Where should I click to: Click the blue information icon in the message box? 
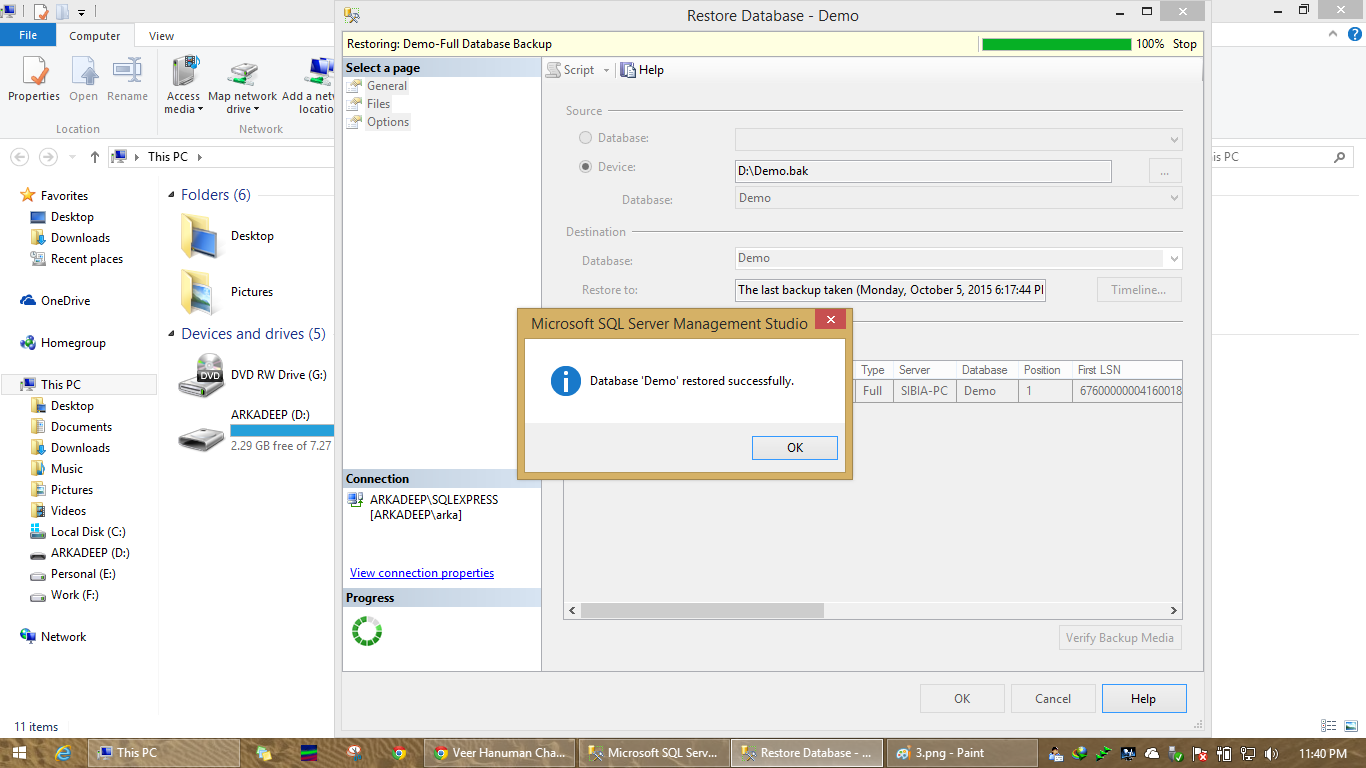tap(565, 381)
